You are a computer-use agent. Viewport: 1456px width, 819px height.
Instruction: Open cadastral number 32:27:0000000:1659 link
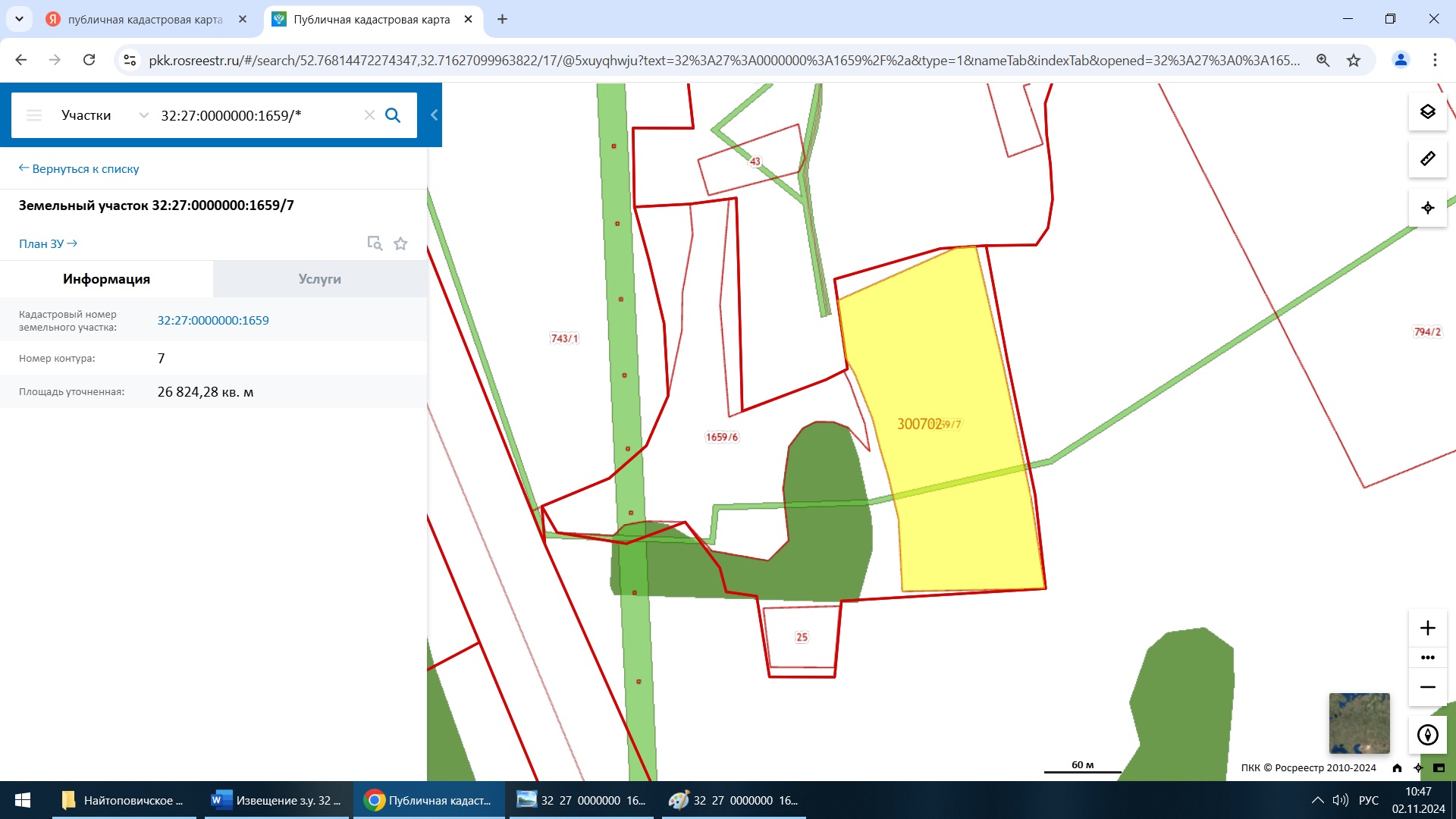pyautogui.click(x=213, y=320)
